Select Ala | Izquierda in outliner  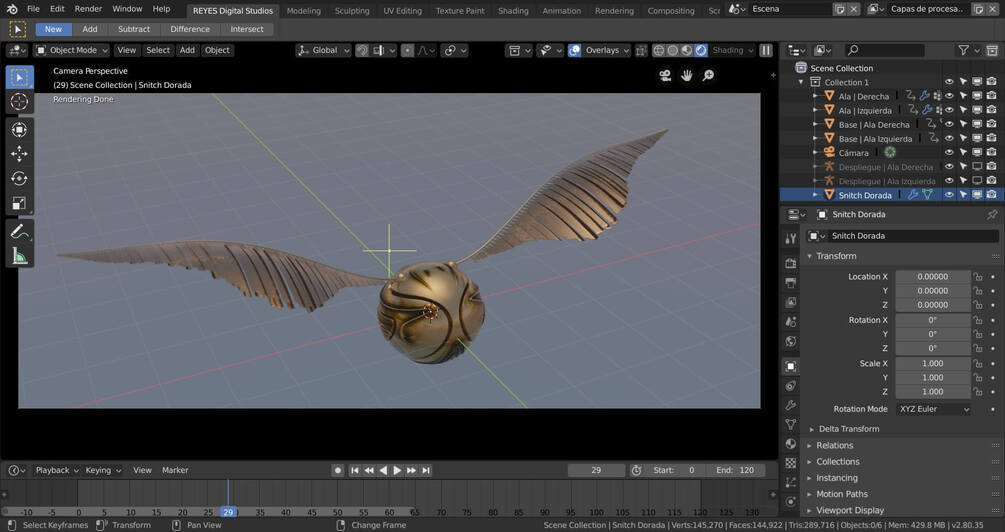click(x=865, y=110)
